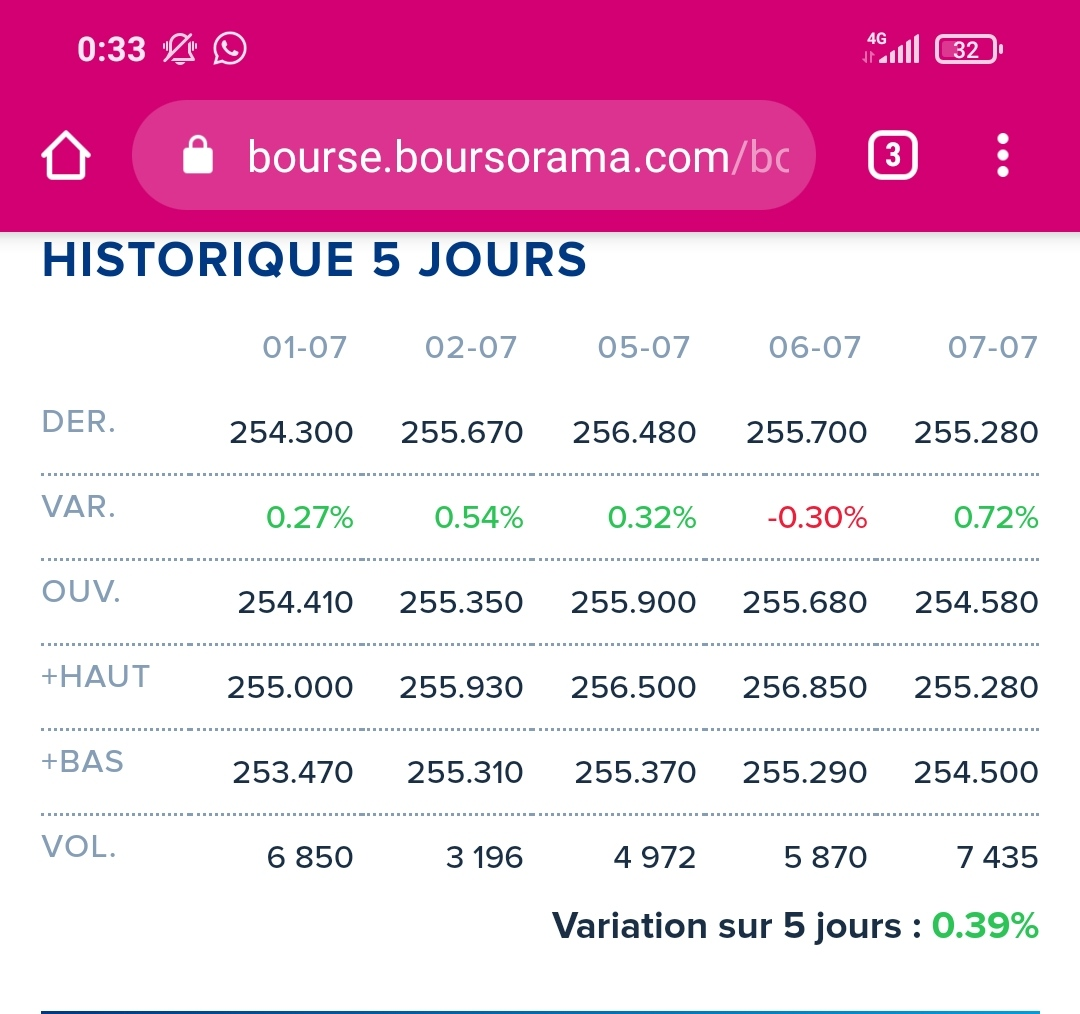Tap the WhatsApp notification icon

(x=230, y=48)
